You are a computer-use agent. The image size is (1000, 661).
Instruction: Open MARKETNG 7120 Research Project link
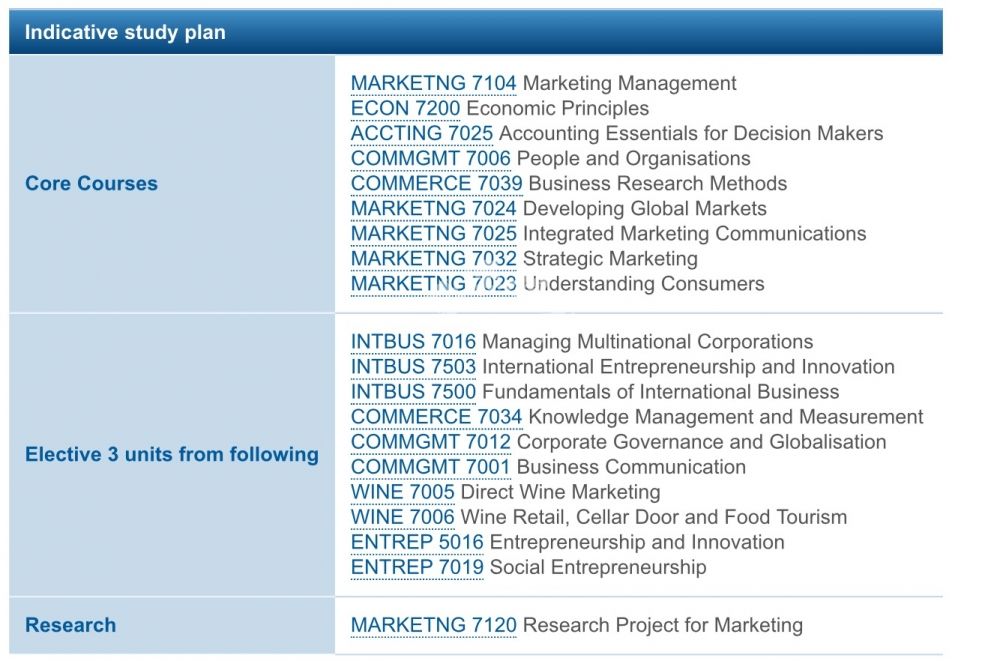coord(433,626)
